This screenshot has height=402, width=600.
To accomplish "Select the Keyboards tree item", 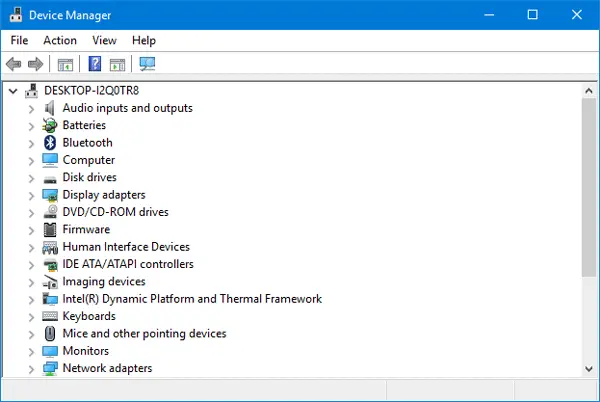I will [89, 316].
